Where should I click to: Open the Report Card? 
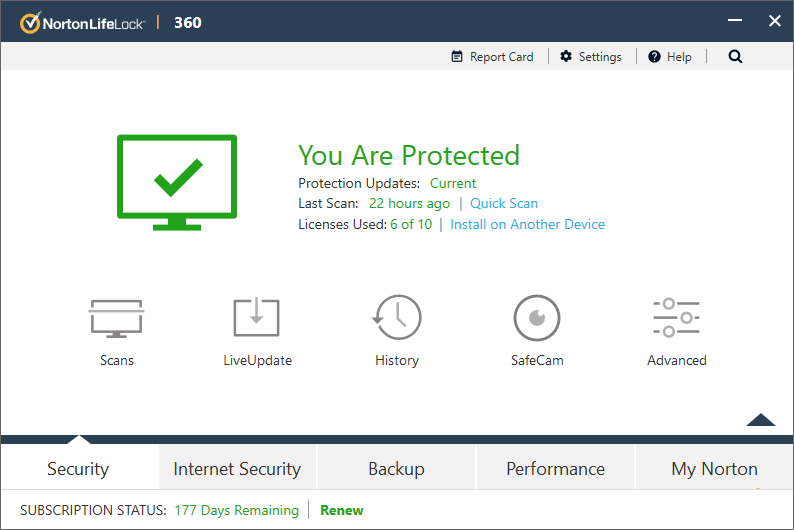pyautogui.click(x=492, y=57)
